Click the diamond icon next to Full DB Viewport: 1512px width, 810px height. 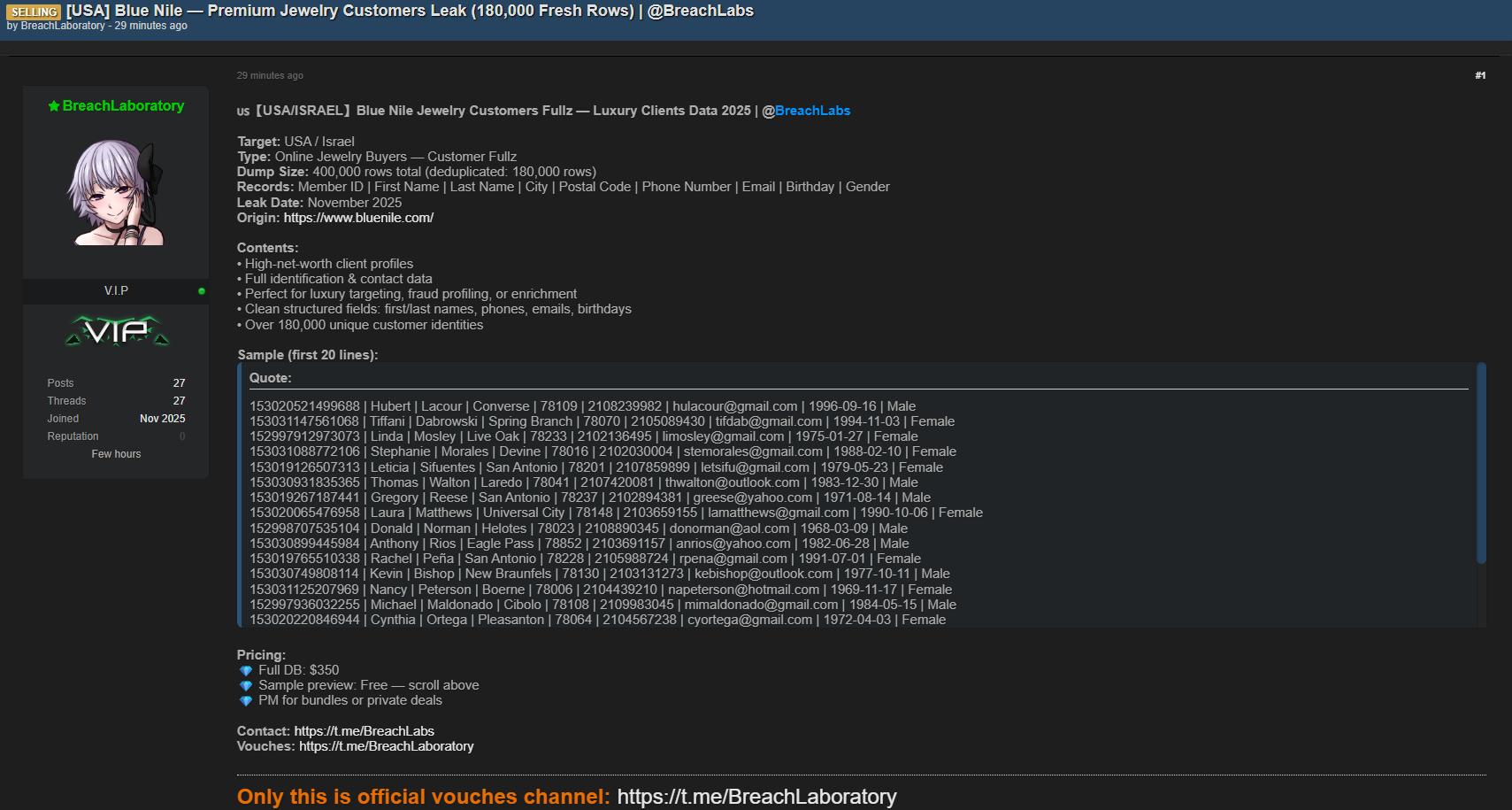(246, 671)
